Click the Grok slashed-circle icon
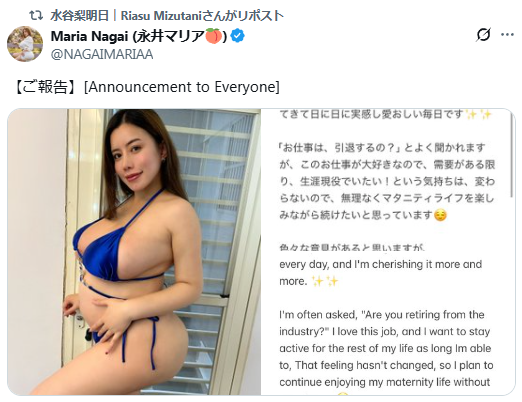 [x=483, y=34]
